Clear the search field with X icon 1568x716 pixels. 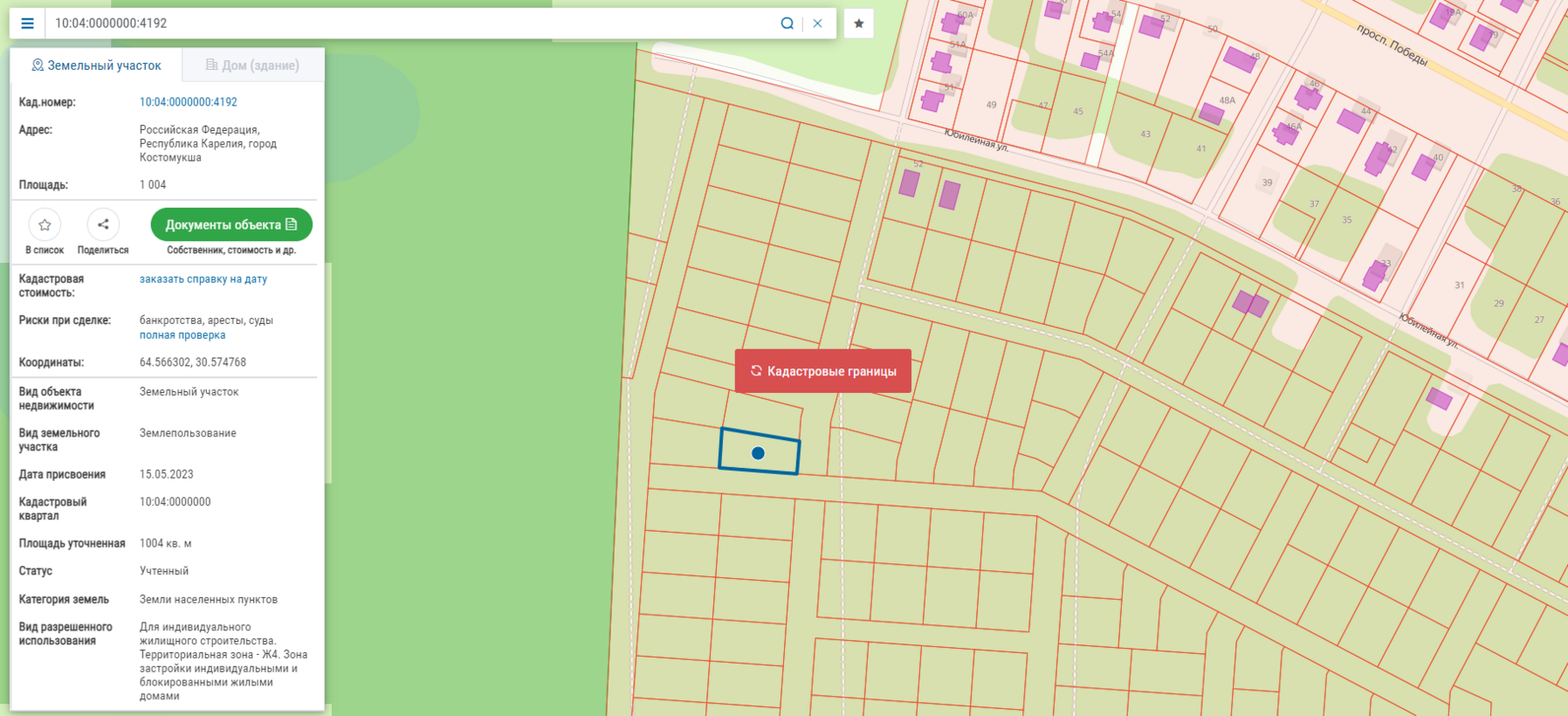tap(817, 24)
